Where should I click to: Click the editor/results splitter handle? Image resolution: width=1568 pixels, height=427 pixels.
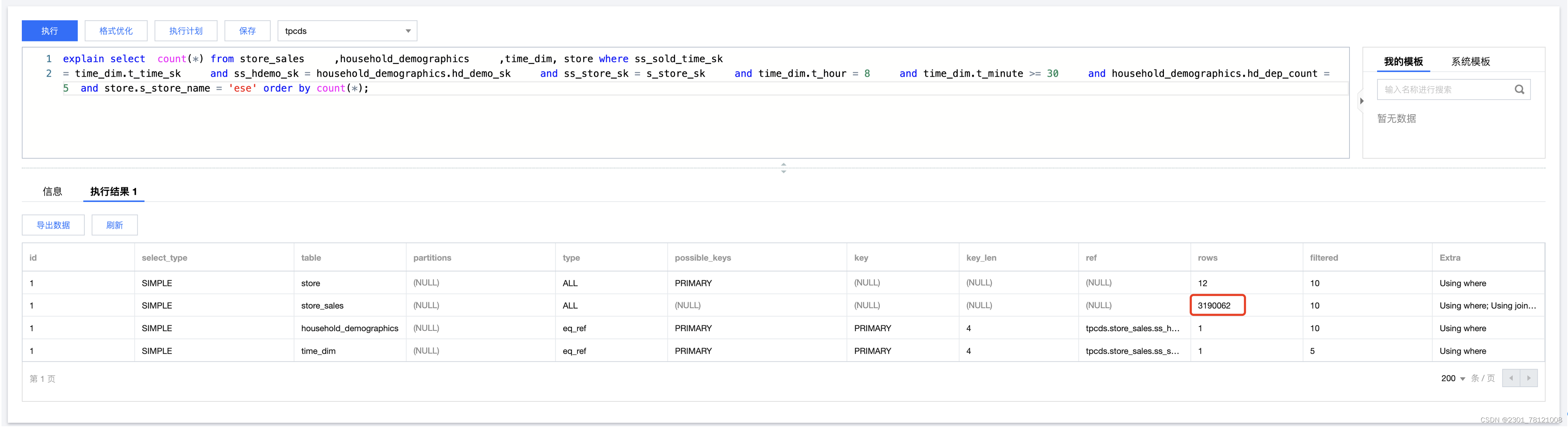pos(783,168)
